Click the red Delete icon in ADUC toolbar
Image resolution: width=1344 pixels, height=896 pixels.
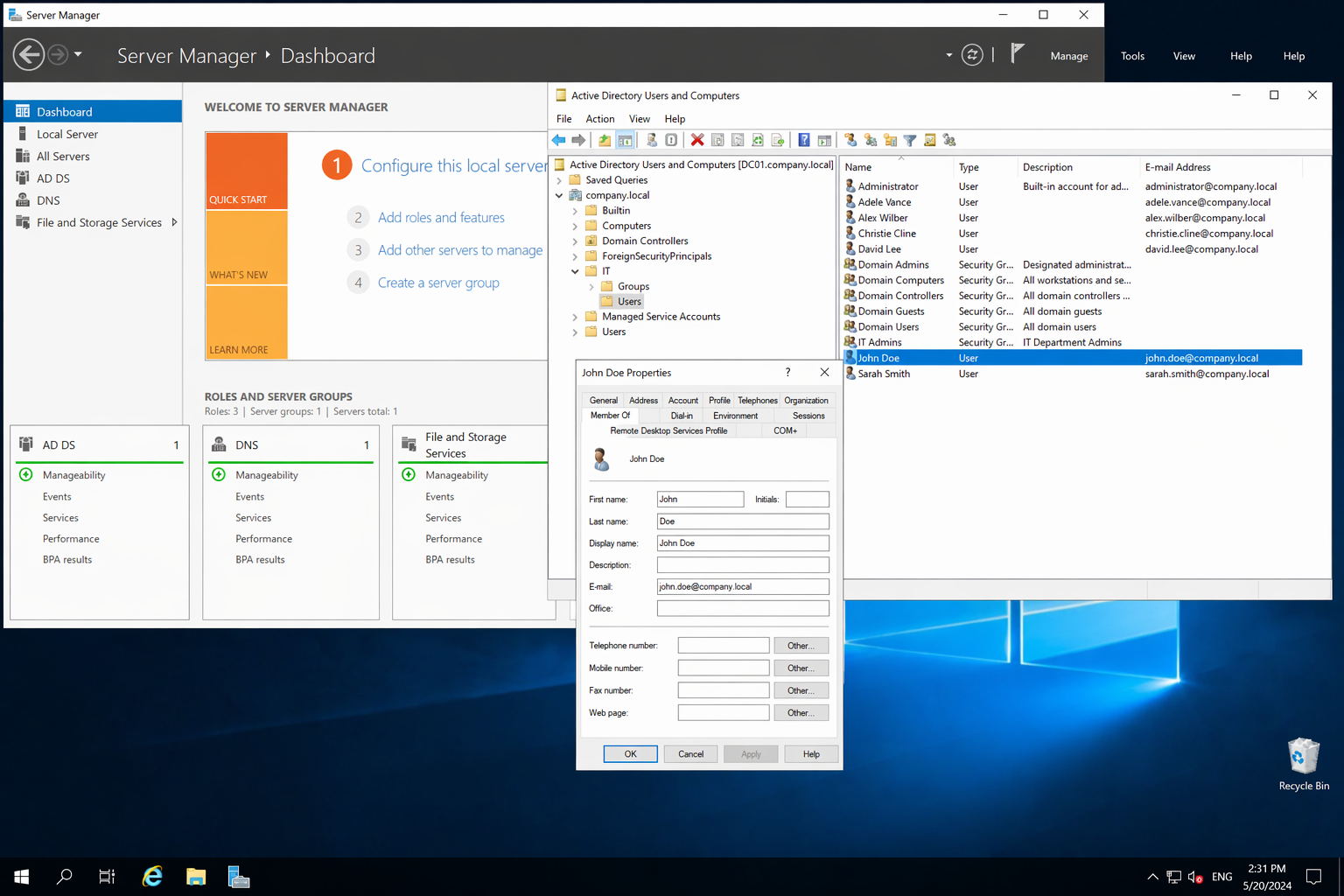696,140
